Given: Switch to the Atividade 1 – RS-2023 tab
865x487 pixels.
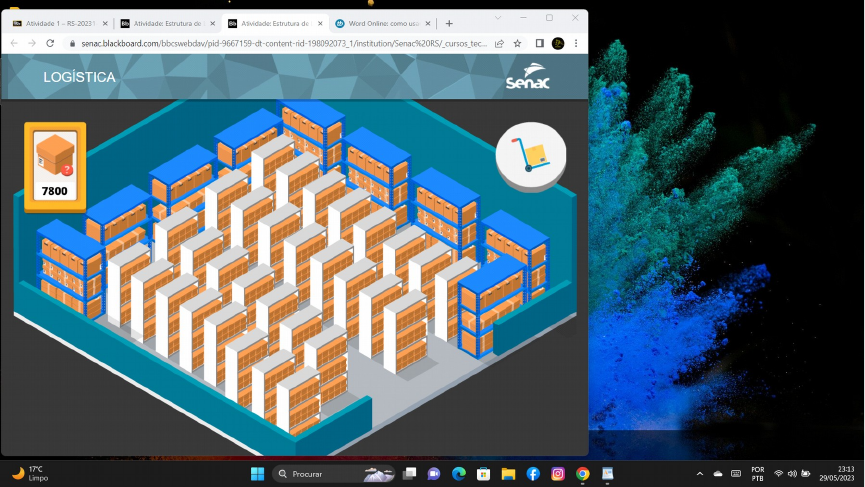Looking at the screenshot, I should pyautogui.click(x=56, y=23).
